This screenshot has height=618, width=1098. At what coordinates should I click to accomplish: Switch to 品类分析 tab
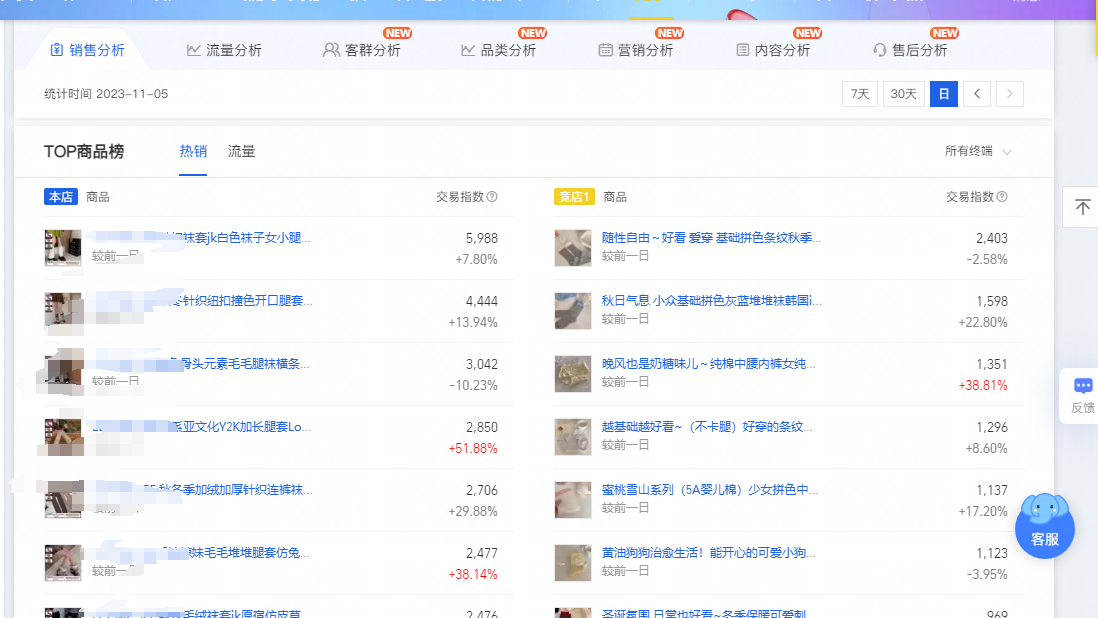click(x=499, y=50)
